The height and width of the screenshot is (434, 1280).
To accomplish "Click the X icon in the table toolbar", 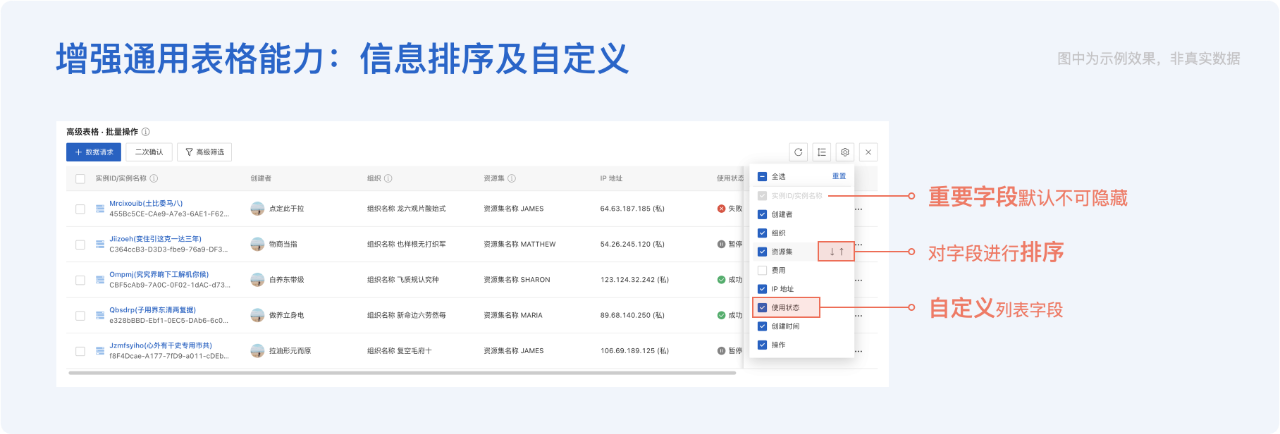I will (x=868, y=152).
